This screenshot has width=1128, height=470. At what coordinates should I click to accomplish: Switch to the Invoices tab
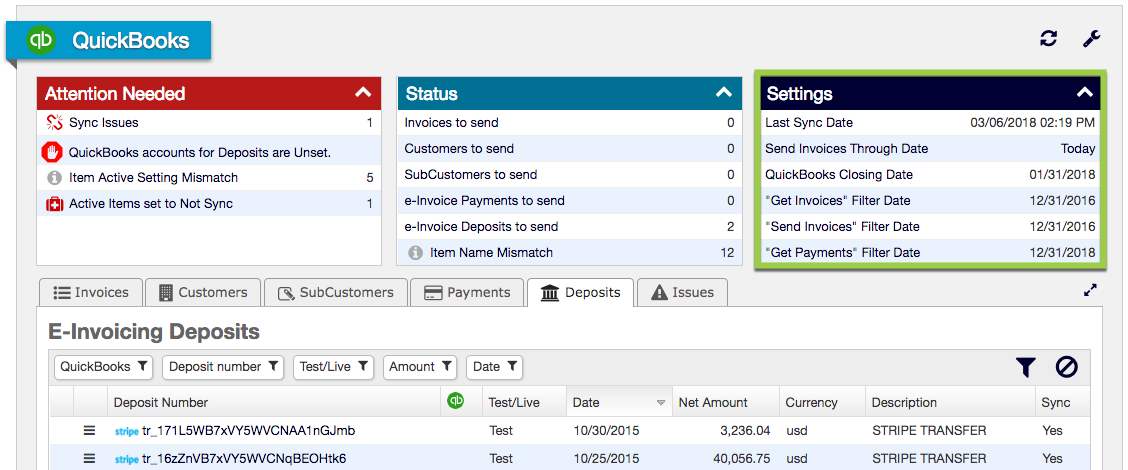(91, 292)
